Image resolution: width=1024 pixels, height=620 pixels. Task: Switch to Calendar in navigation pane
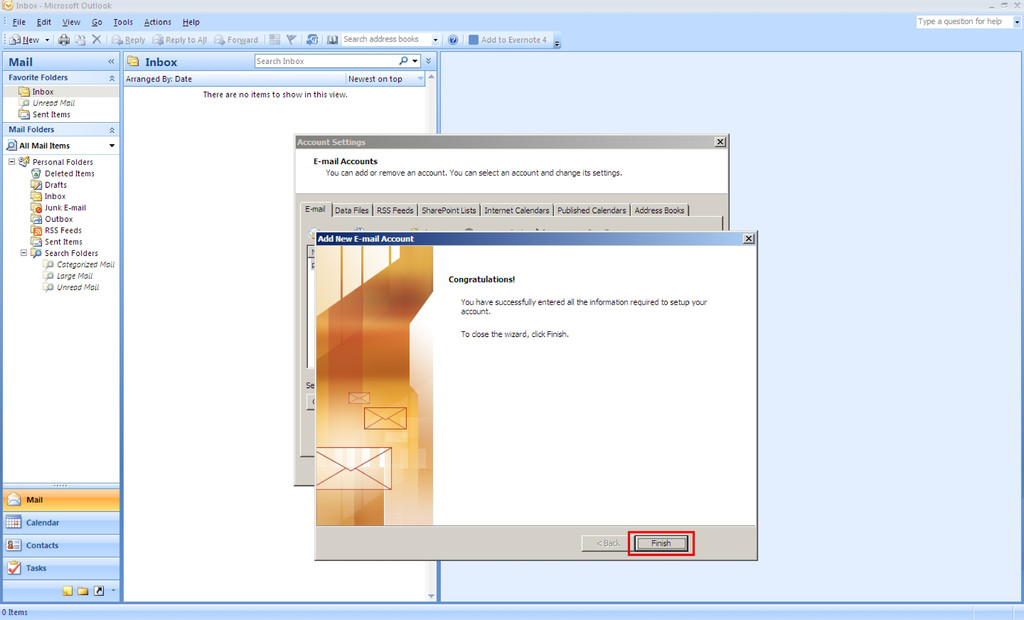[61, 523]
